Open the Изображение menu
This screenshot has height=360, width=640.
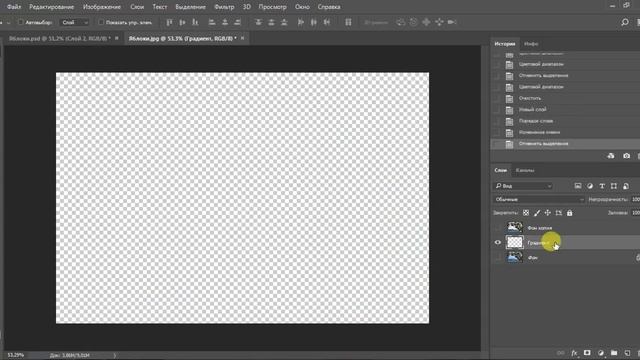pyautogui.click(x=102, y=7)
